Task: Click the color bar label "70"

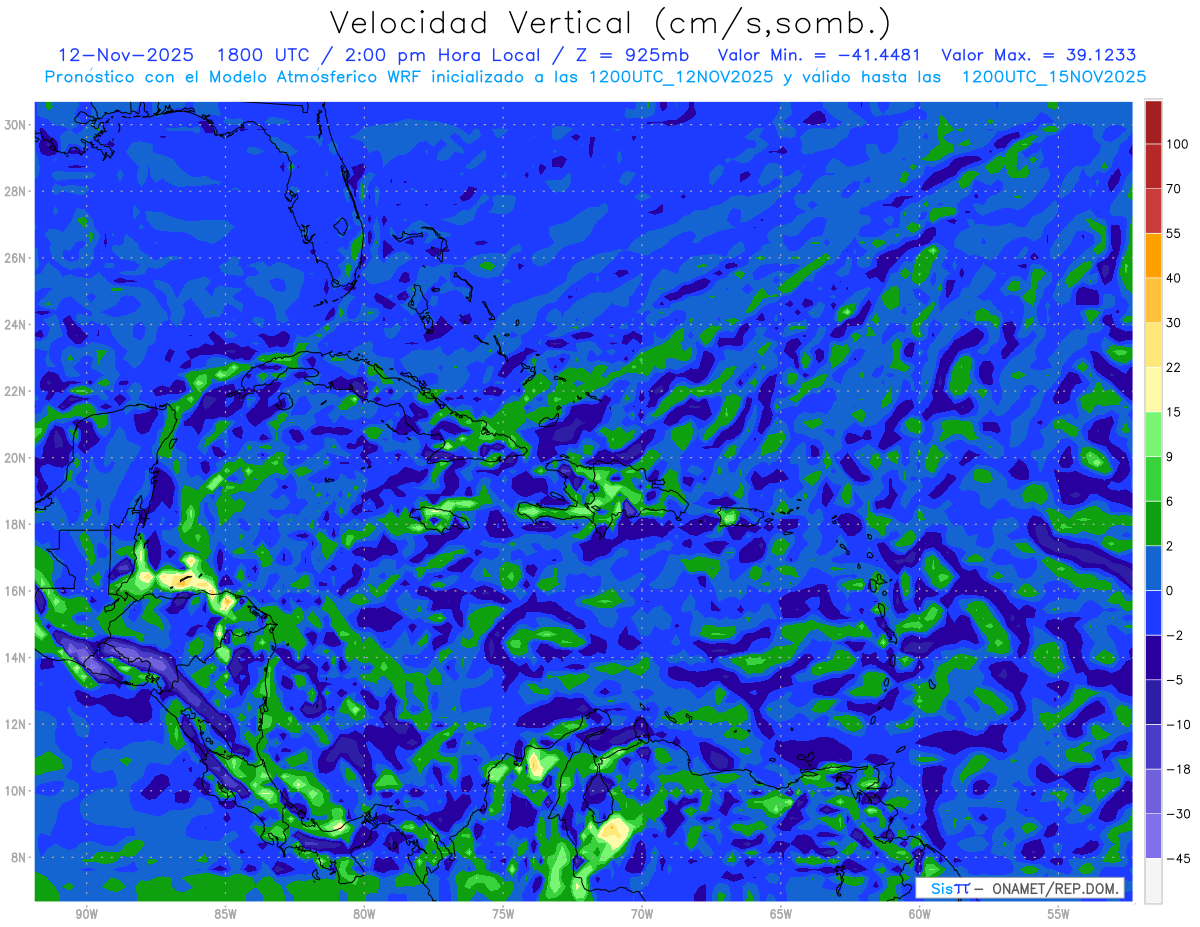Action: [1174, 189]
